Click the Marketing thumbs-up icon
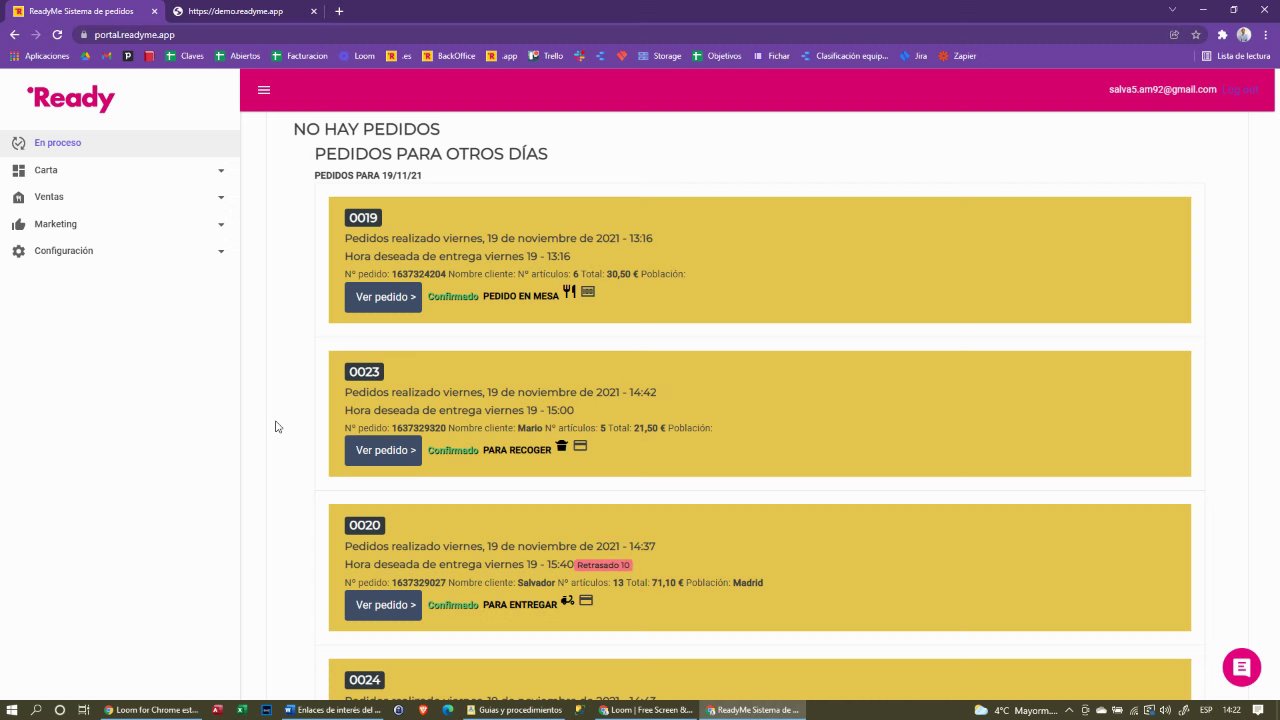 [18, 224]
